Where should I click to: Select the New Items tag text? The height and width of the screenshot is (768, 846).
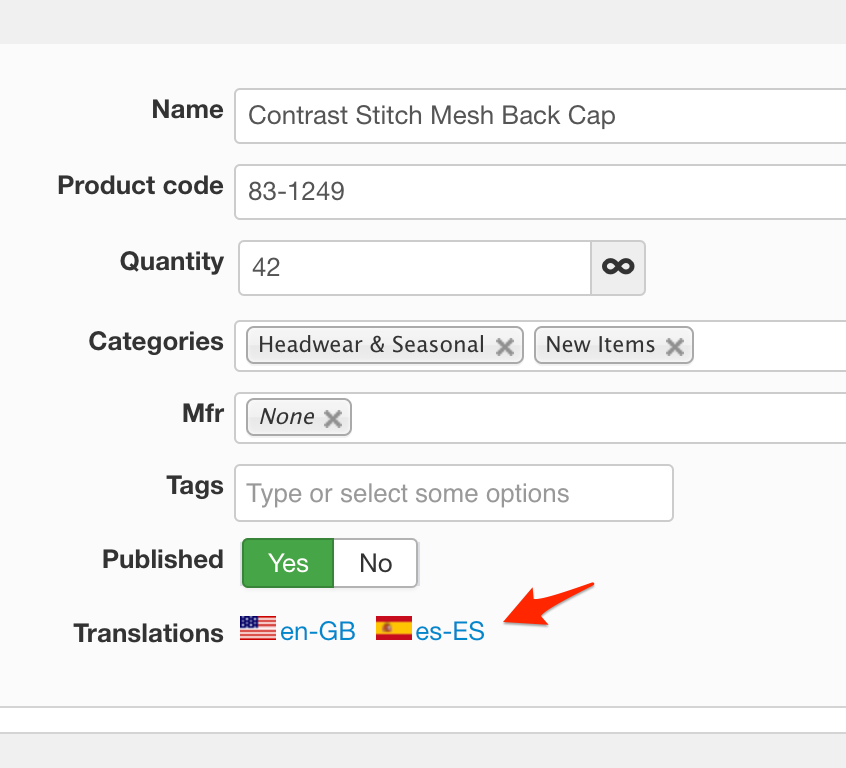click(x=600, y=345)
